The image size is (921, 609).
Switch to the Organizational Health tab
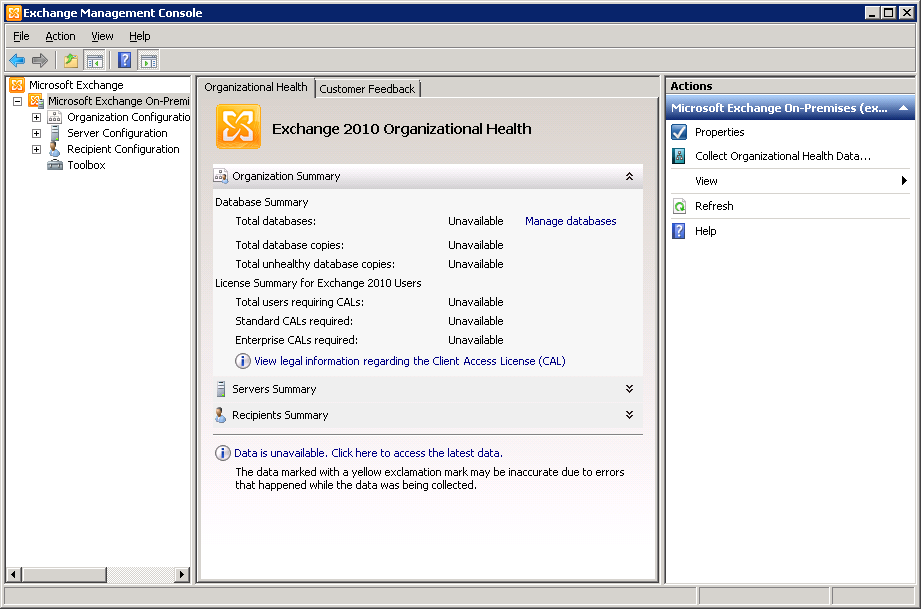pyautogui.click(x=256, y=88)
